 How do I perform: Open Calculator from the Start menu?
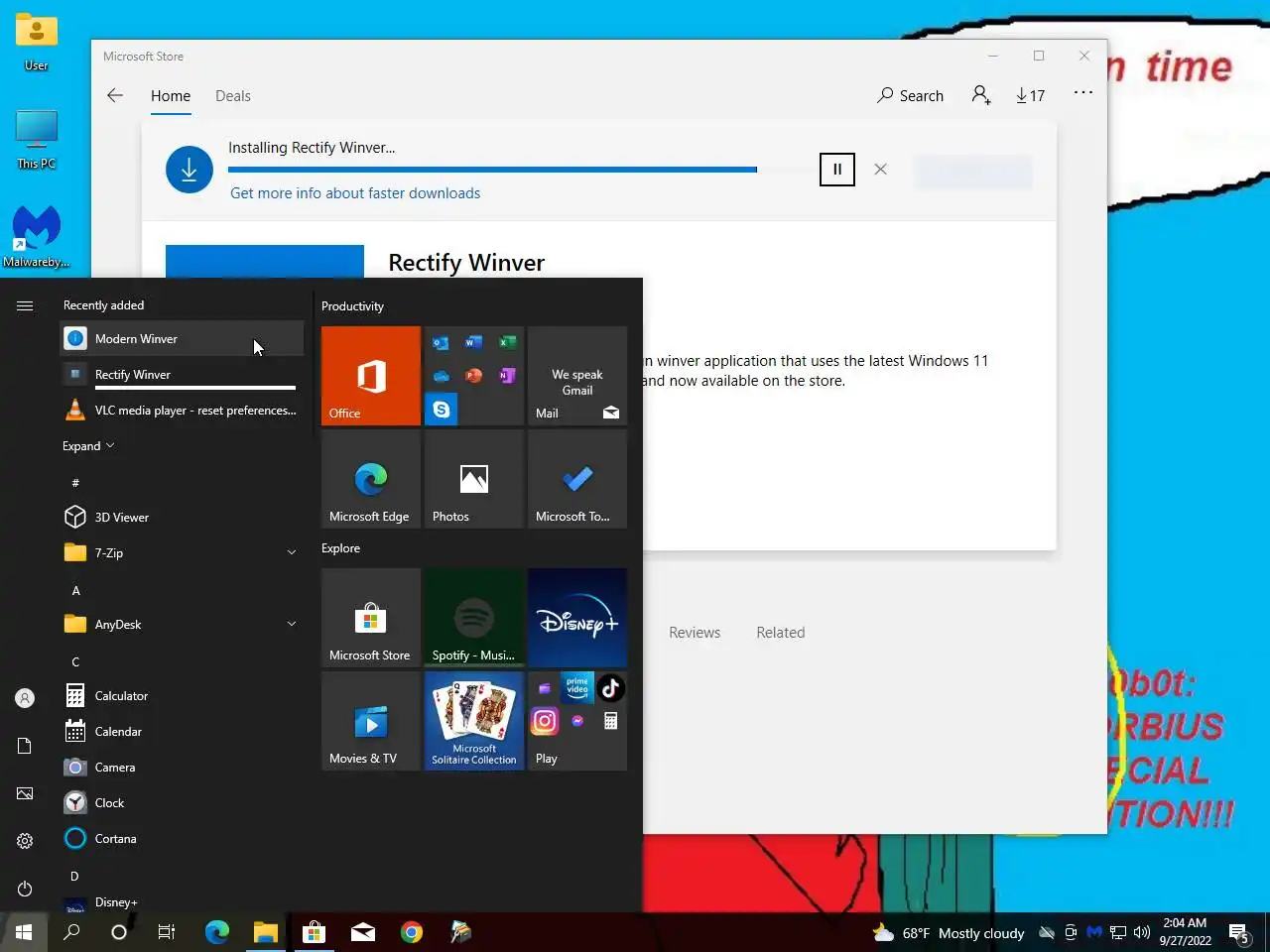[182, 696]
